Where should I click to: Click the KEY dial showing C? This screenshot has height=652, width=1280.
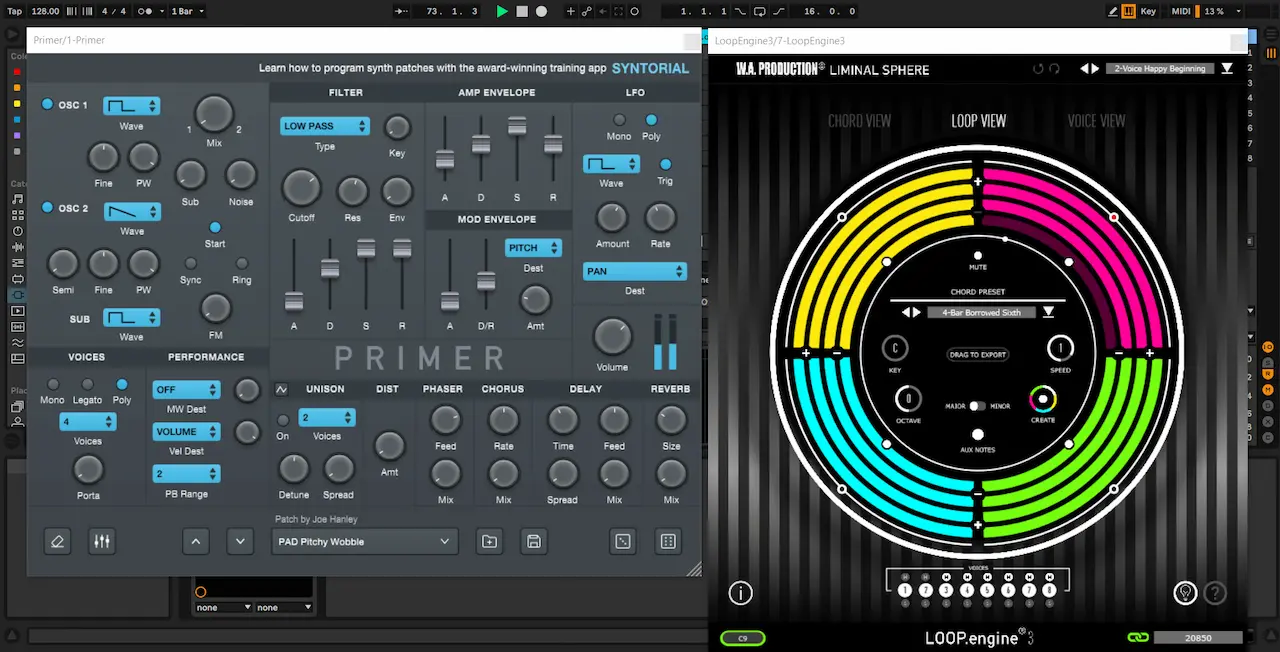point(895,348)
